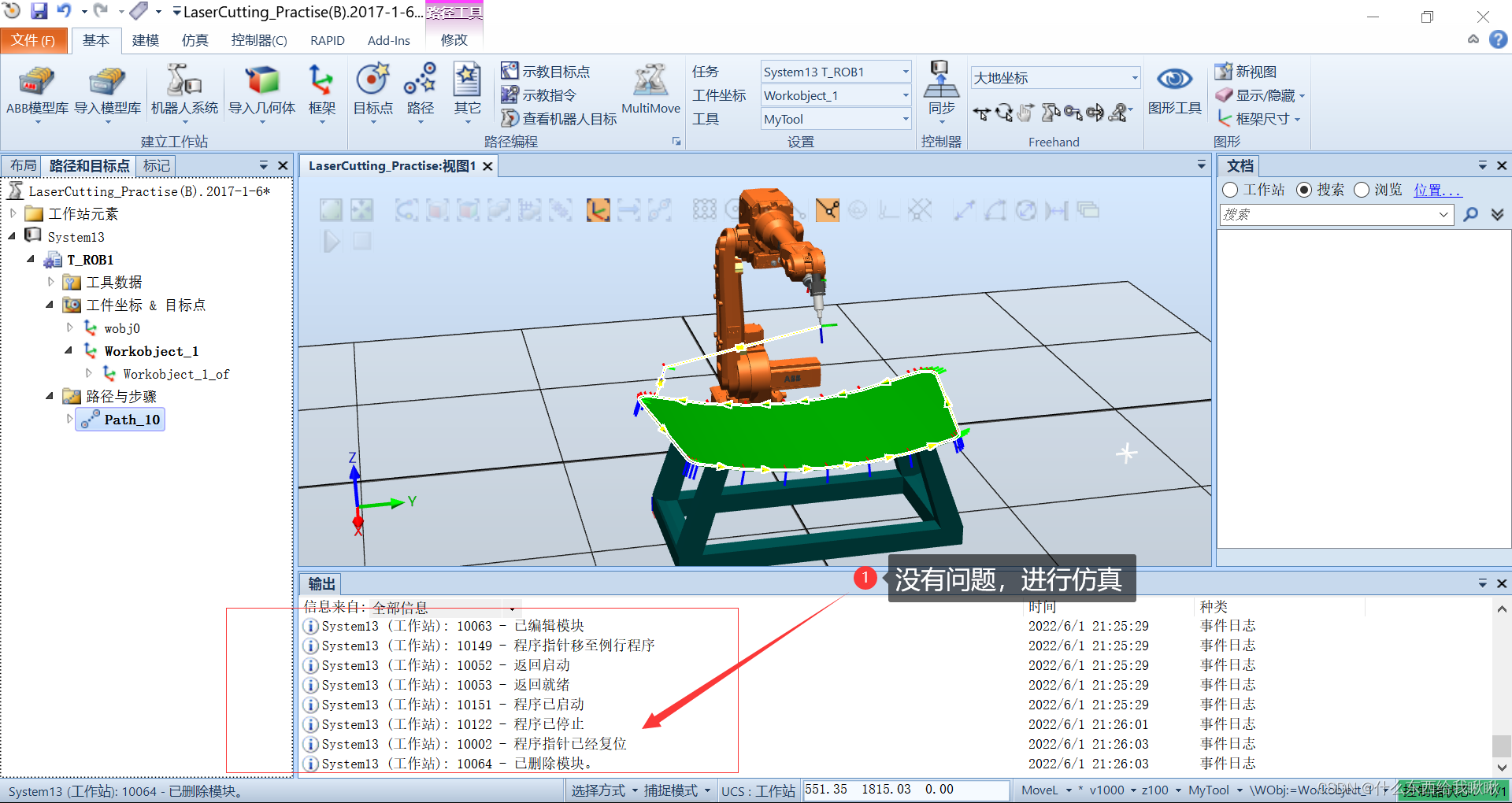This screenshot has height=803, width=1512.
Task: Open the 任务 System13 T_ROB1 dropdown
Action: click(836, 72)
